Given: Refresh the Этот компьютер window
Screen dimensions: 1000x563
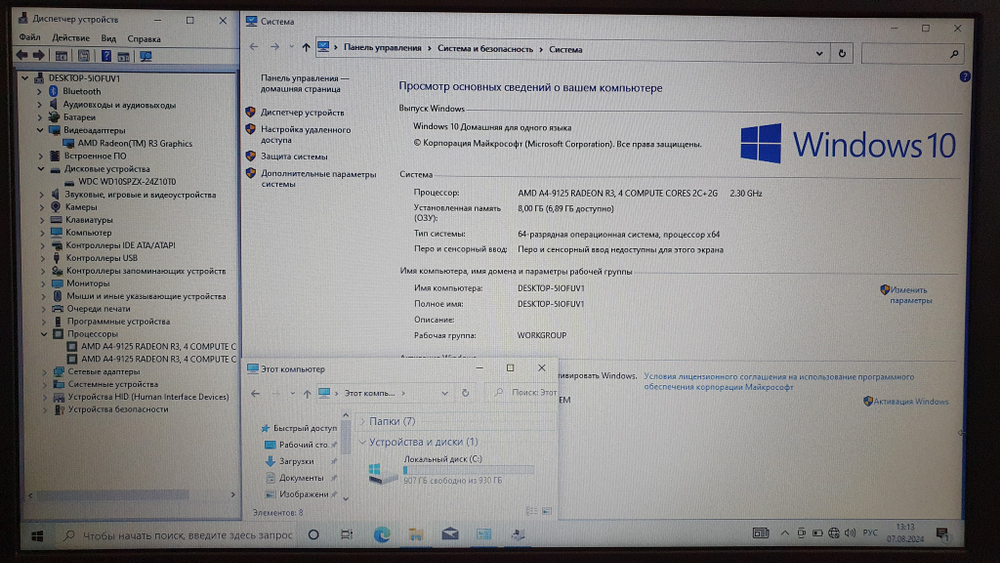Looking at the screenshot, I should [466, 393].
